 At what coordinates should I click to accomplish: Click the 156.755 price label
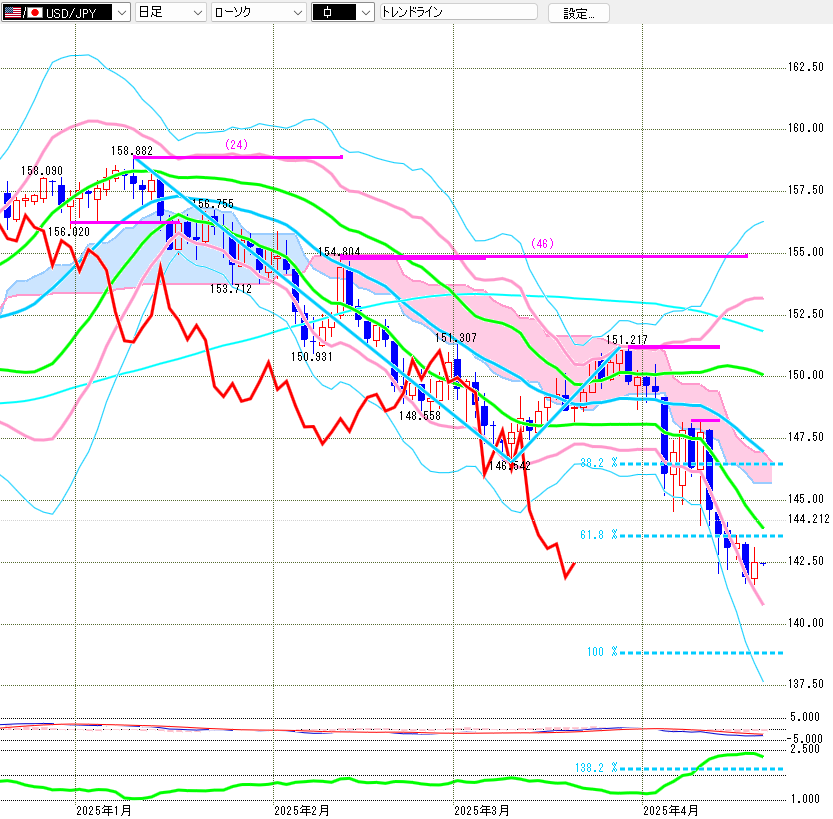212,204
